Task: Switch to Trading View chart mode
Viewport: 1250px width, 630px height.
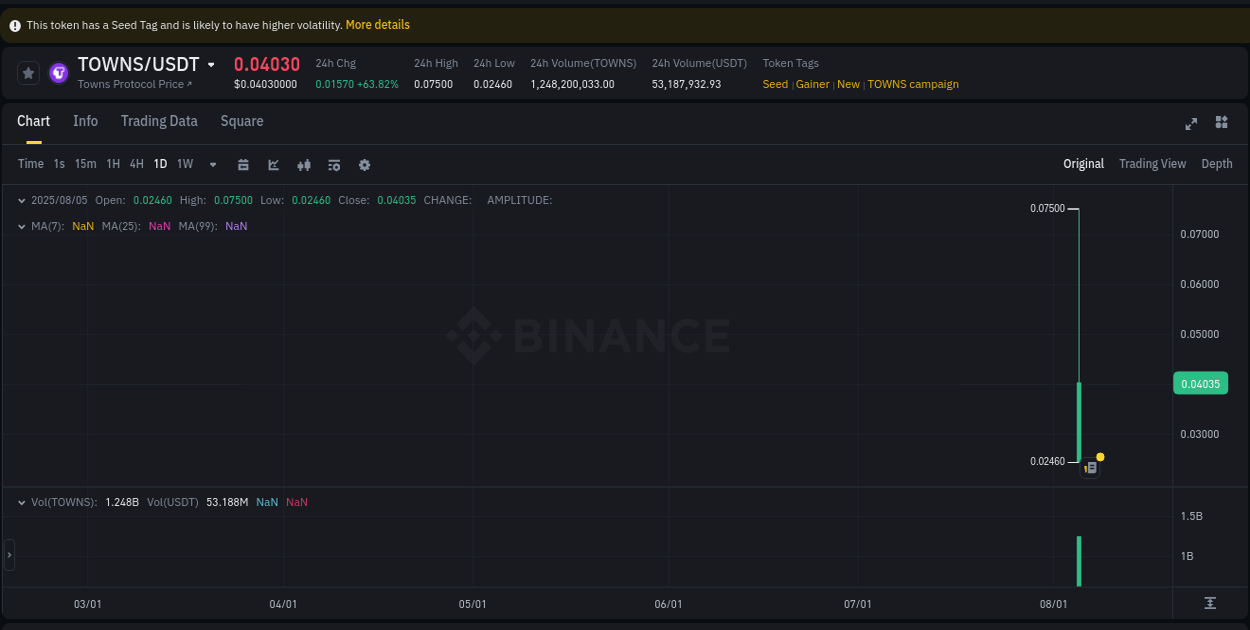Action: 1152,163
